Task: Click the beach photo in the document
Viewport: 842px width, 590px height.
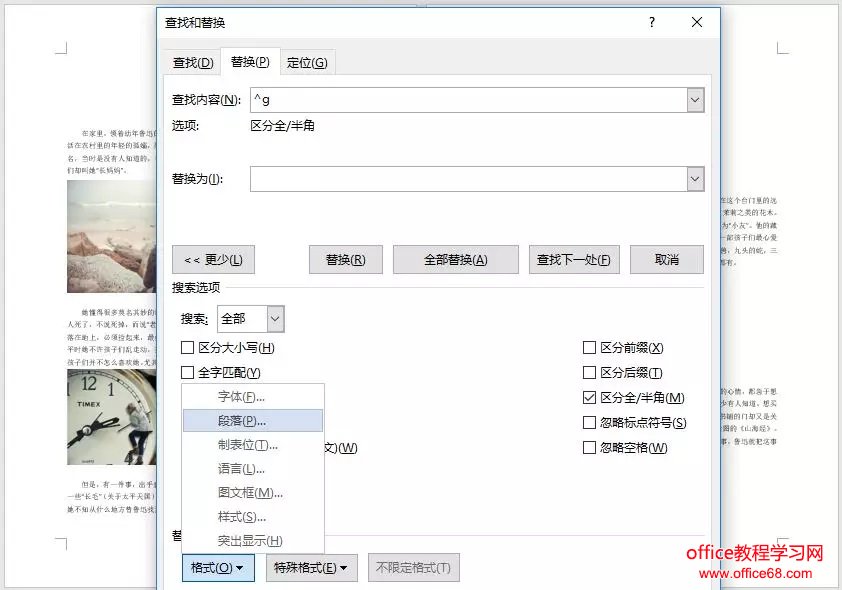Action: coord(112,236)
